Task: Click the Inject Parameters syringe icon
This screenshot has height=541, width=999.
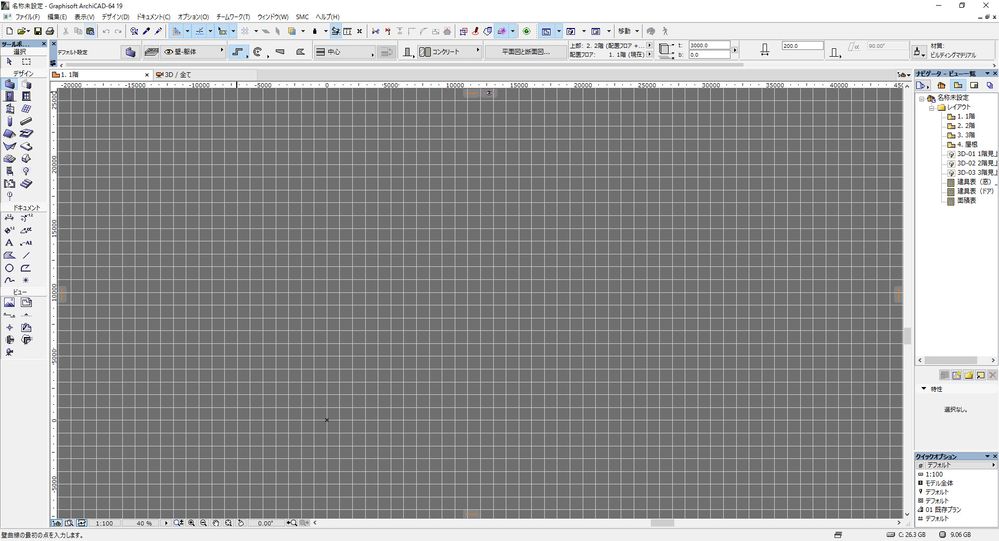Action: pyautogui.click(x=159, y=31)
